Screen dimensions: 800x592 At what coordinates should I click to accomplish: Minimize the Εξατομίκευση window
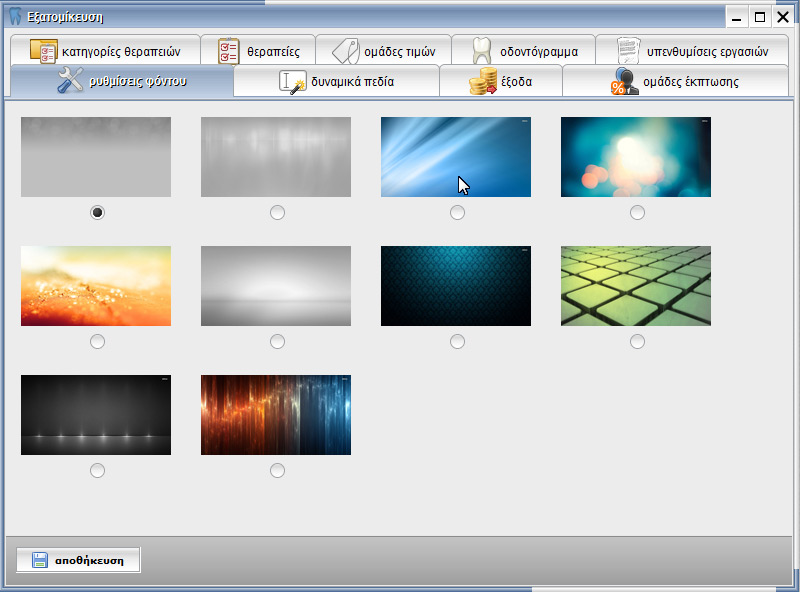click(736, 17)
